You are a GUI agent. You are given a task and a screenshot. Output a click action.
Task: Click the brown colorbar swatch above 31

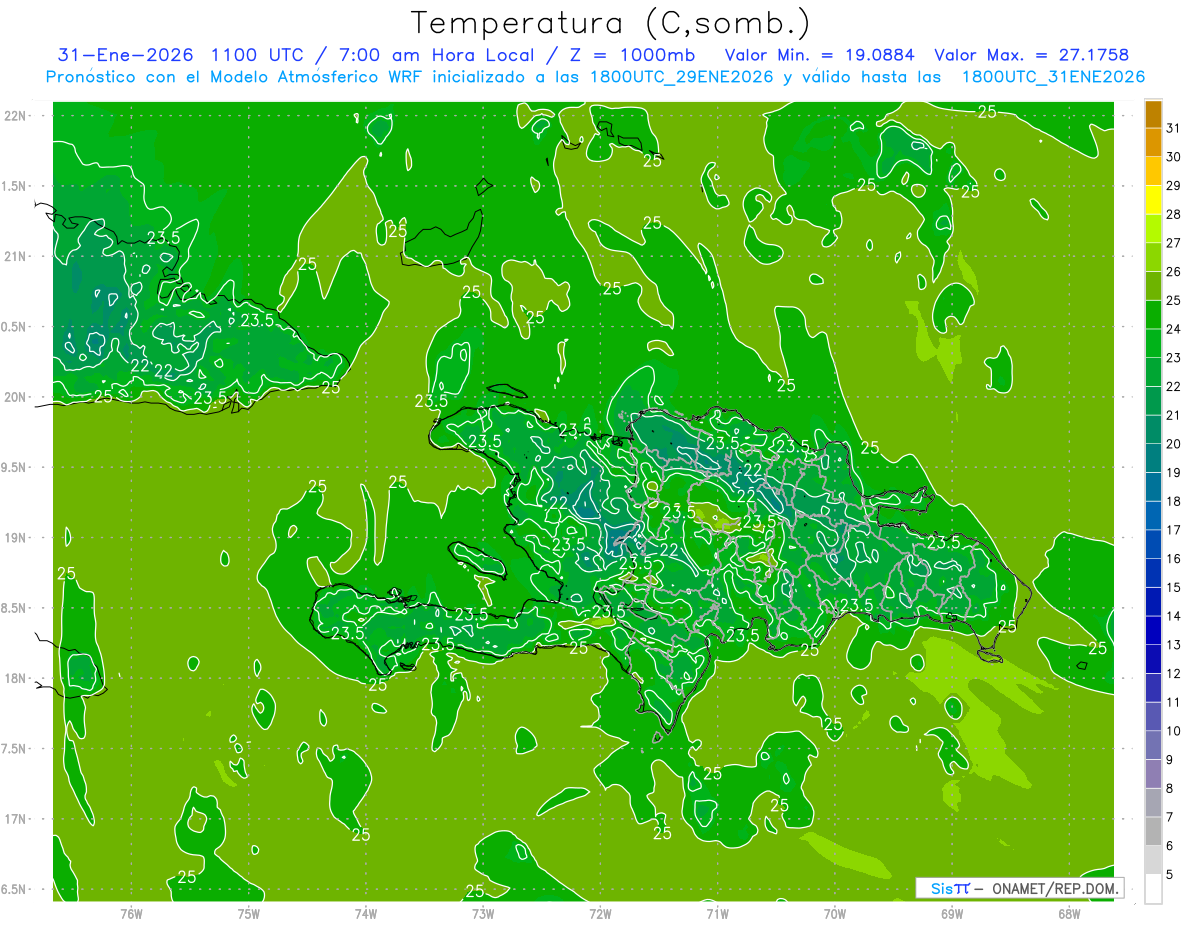pyautogui.click(x=1153, y=114)
